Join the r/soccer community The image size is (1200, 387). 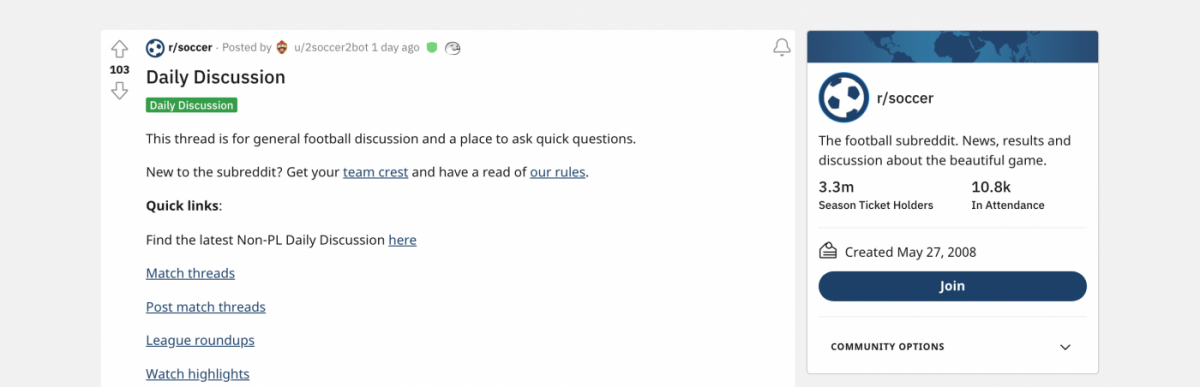click(x=952, y=286)
